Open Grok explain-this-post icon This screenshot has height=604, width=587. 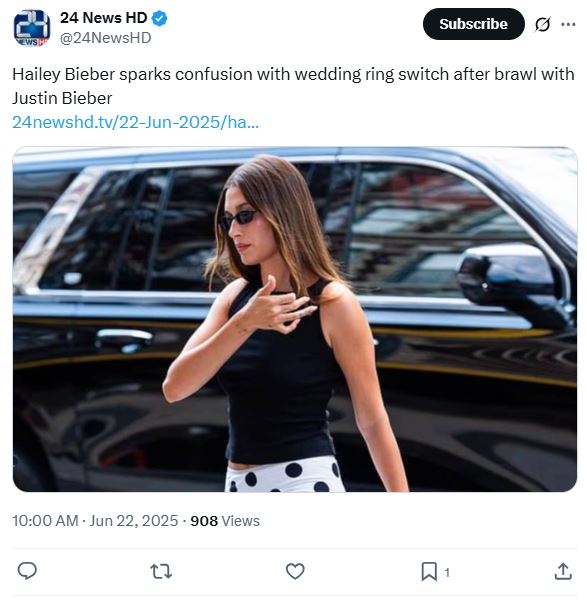(x=542, y=24)
